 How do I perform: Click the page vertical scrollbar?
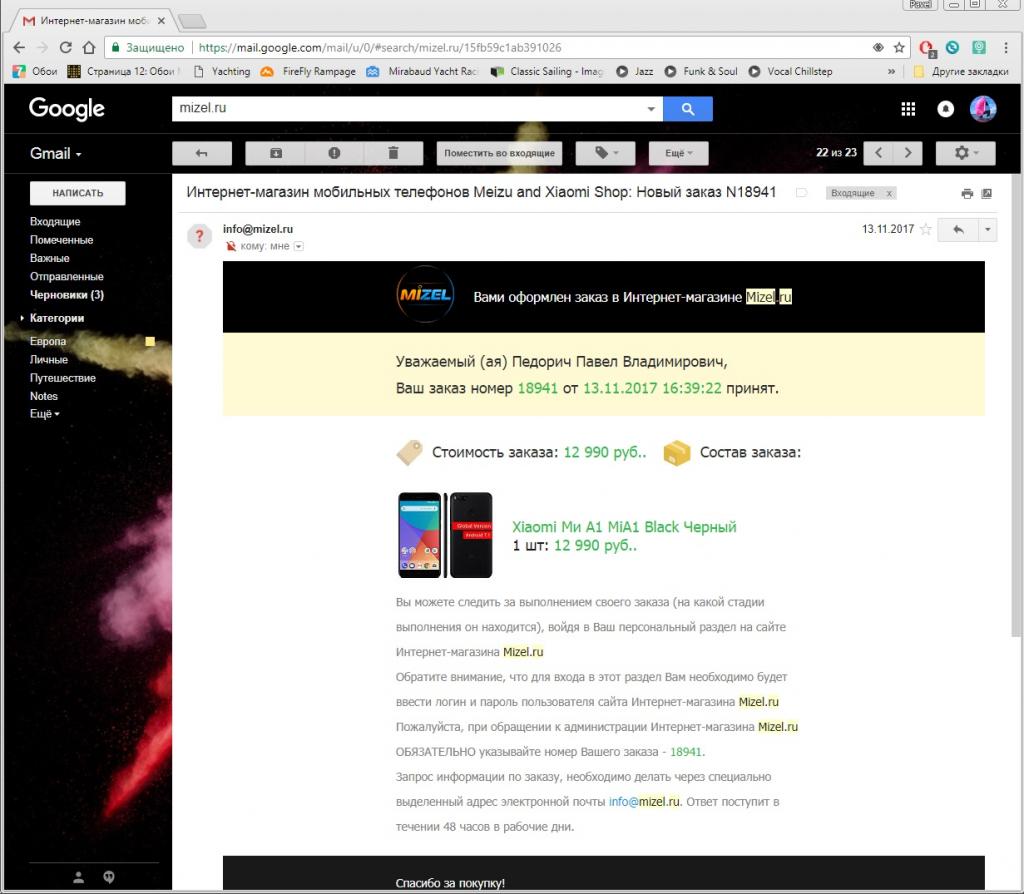(x=1016, y=405)
